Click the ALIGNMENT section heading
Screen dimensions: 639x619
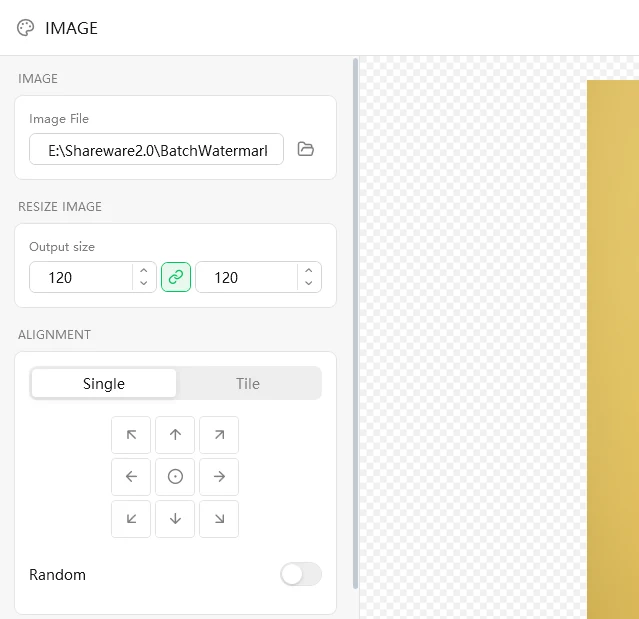pyautogui.click(x=54, y=335)
